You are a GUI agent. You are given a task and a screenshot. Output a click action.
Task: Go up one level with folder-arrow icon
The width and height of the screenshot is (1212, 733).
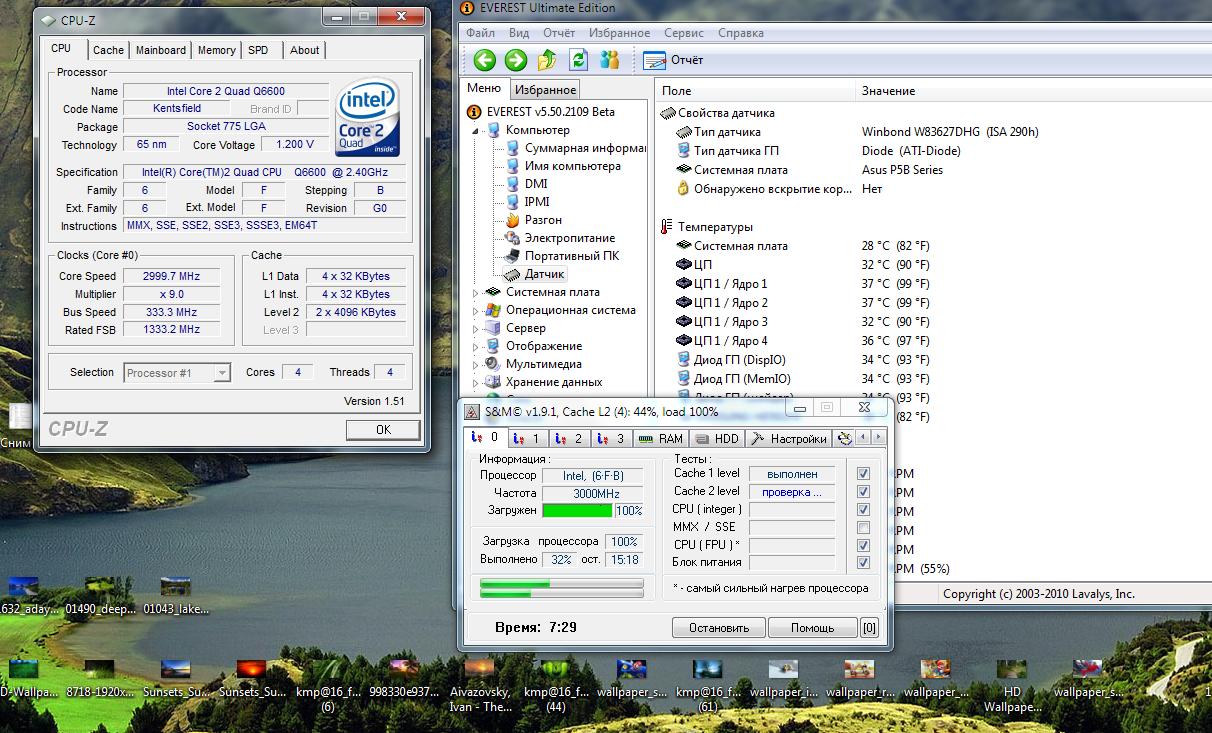(x=547, y=60)
